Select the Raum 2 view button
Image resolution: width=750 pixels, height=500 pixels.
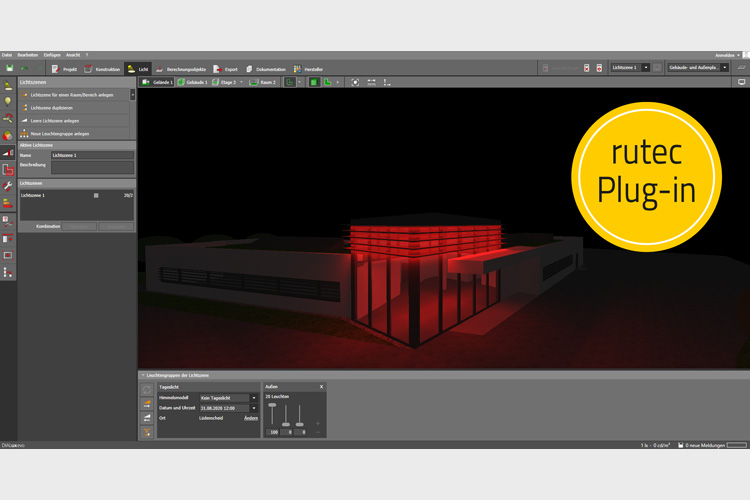[263, 82]
